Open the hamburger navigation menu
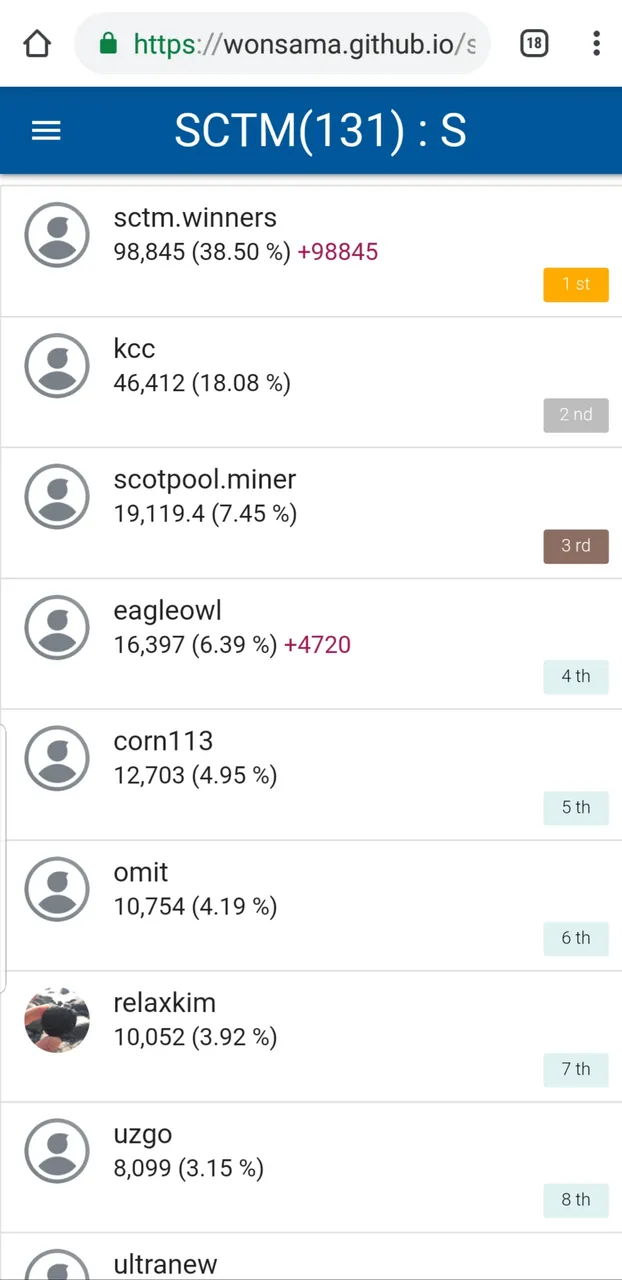This screenshot has height=1280, width=622. coord(47,131)
